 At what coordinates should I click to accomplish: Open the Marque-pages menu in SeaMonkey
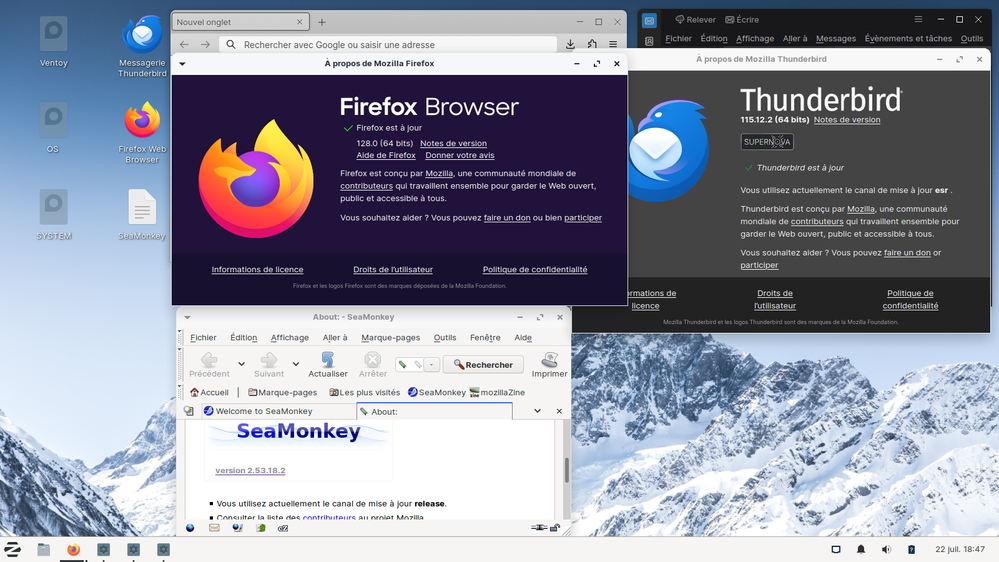390,338
